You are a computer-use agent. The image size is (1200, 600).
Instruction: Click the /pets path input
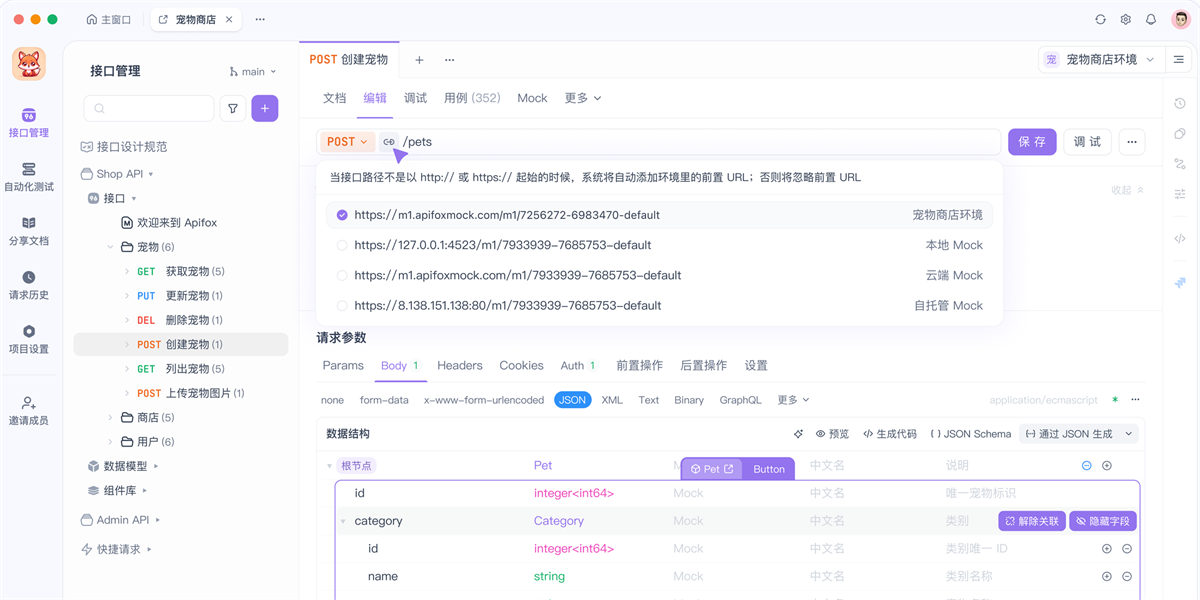[x=698, y=142]
